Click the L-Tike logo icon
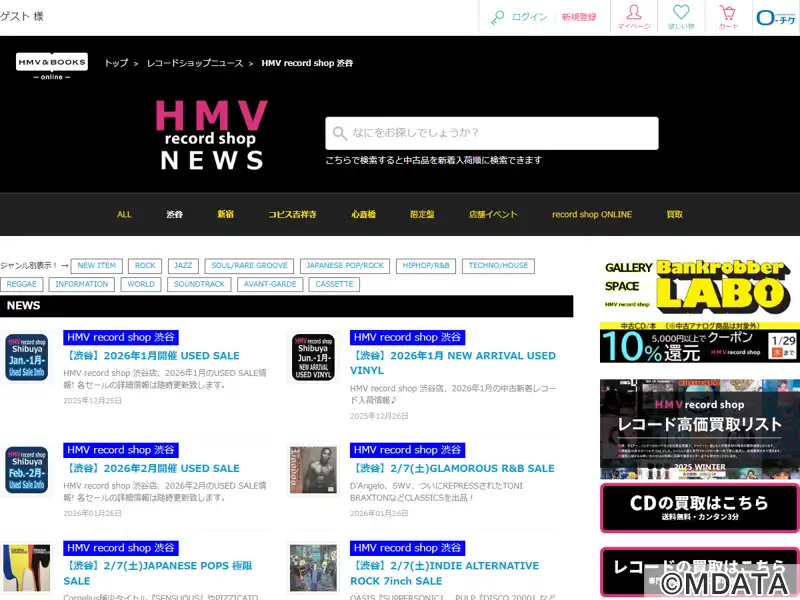Image resolution: width=800 pixels, height=600 pixels. click(x=776, y=18)
